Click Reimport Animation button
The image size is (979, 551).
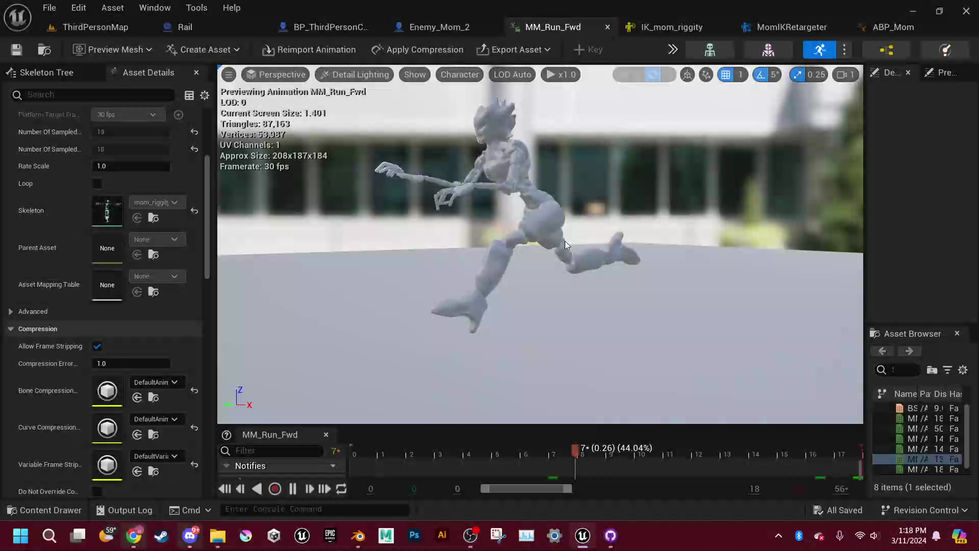[x=309, y=49]
